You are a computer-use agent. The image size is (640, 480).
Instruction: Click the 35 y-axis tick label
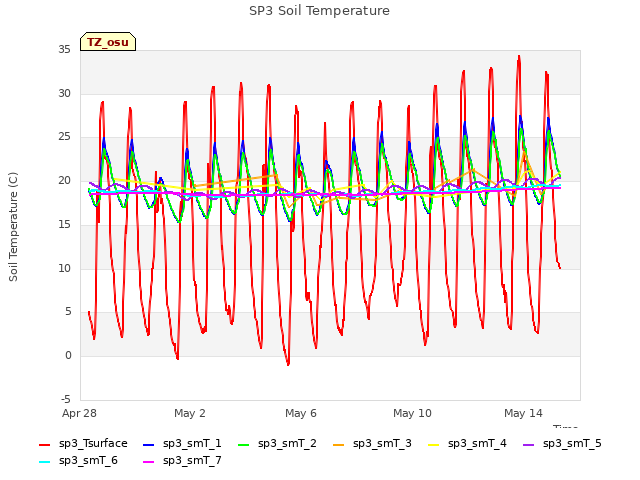coord(64,50)
